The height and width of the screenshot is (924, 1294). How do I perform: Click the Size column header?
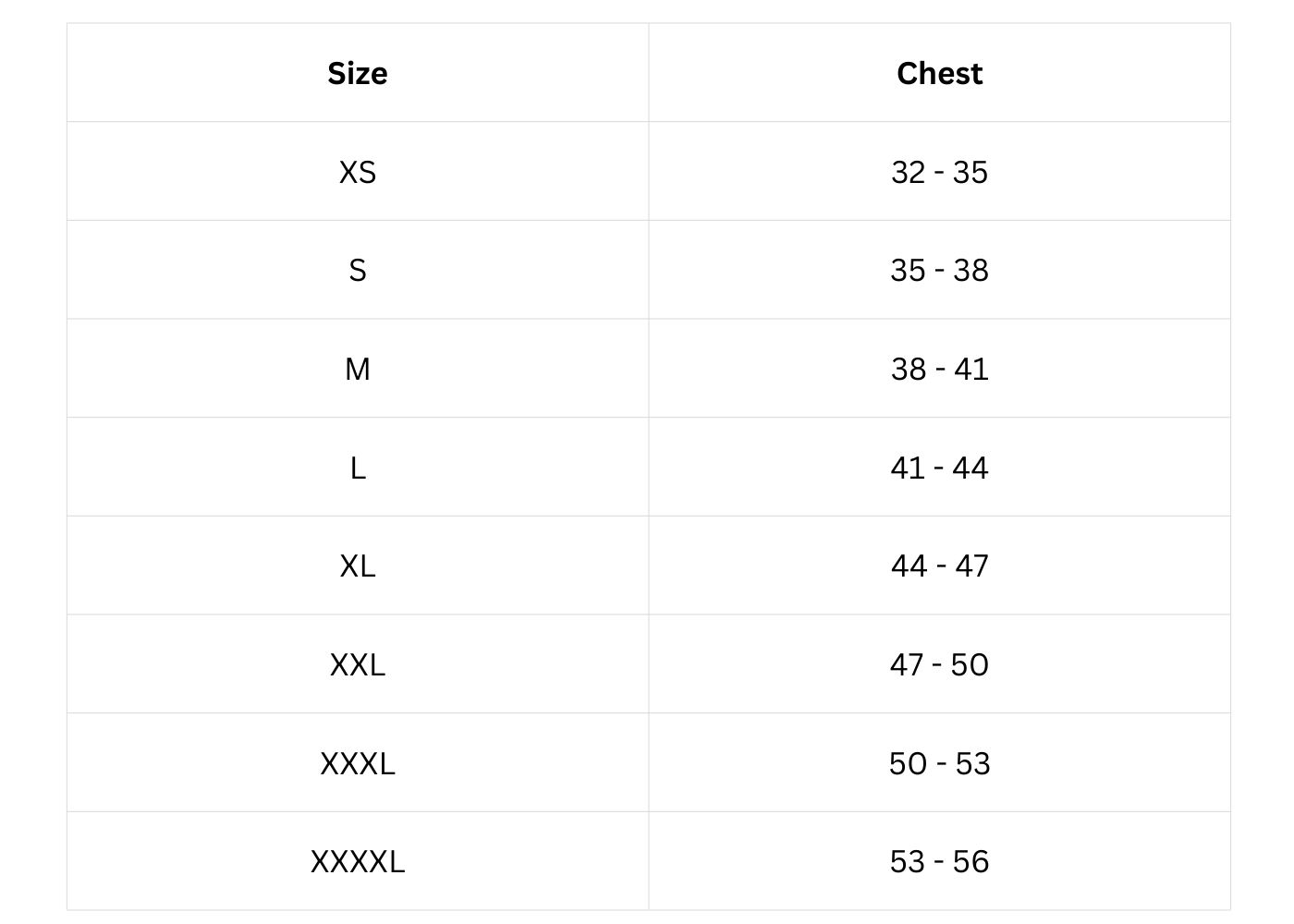point(358,73)
